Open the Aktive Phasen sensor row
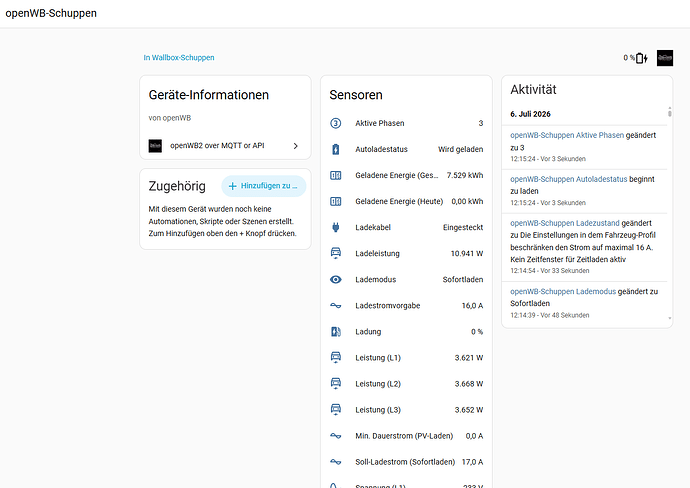Image resolution: width=690 pixels, height=488 pixels. click(x=406, y=123)
